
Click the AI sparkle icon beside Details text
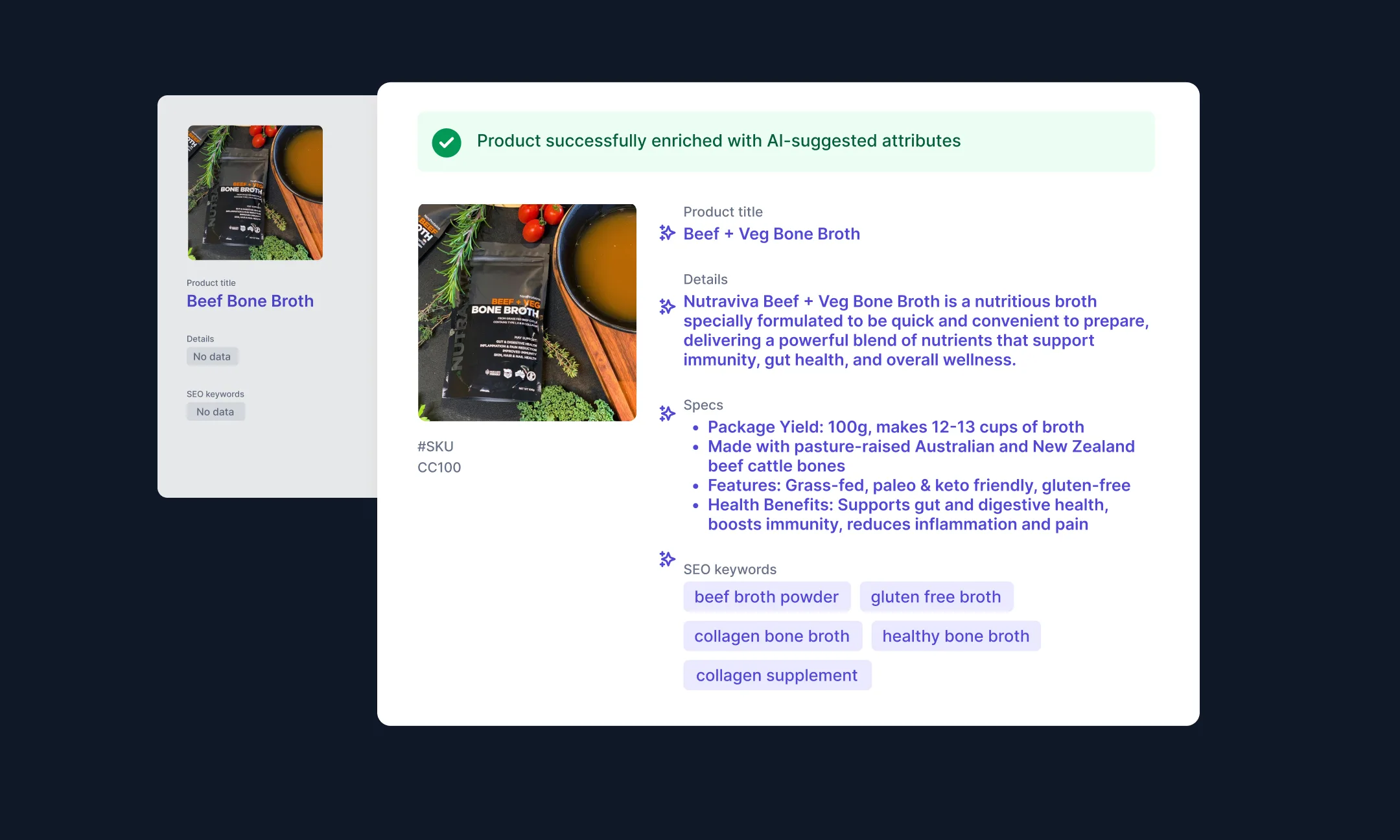(x=667, y=306)
